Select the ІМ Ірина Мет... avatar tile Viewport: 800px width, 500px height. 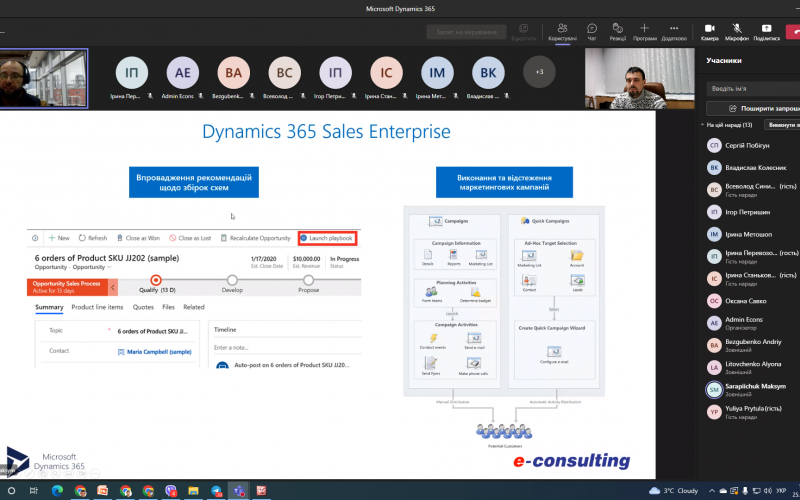click(437, 72)
